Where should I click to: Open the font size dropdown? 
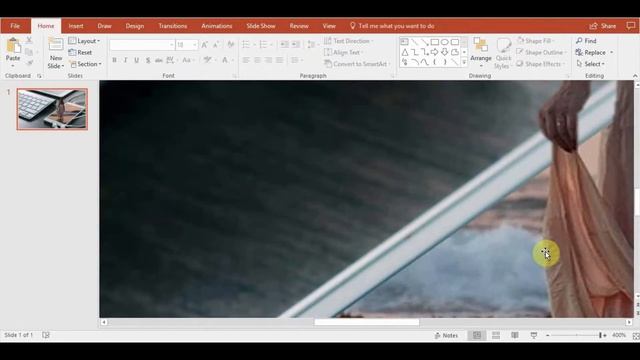195,45
